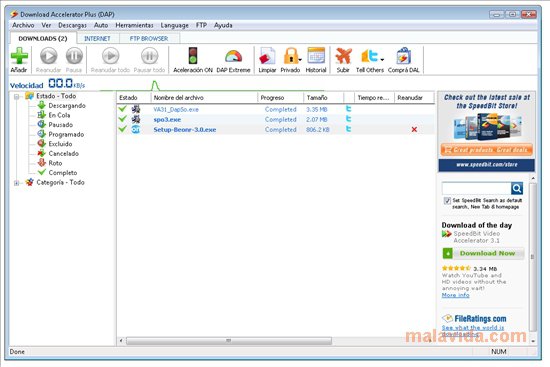
Task: Collapse the Estado - Todo tree node
Action: click(16, 96)
